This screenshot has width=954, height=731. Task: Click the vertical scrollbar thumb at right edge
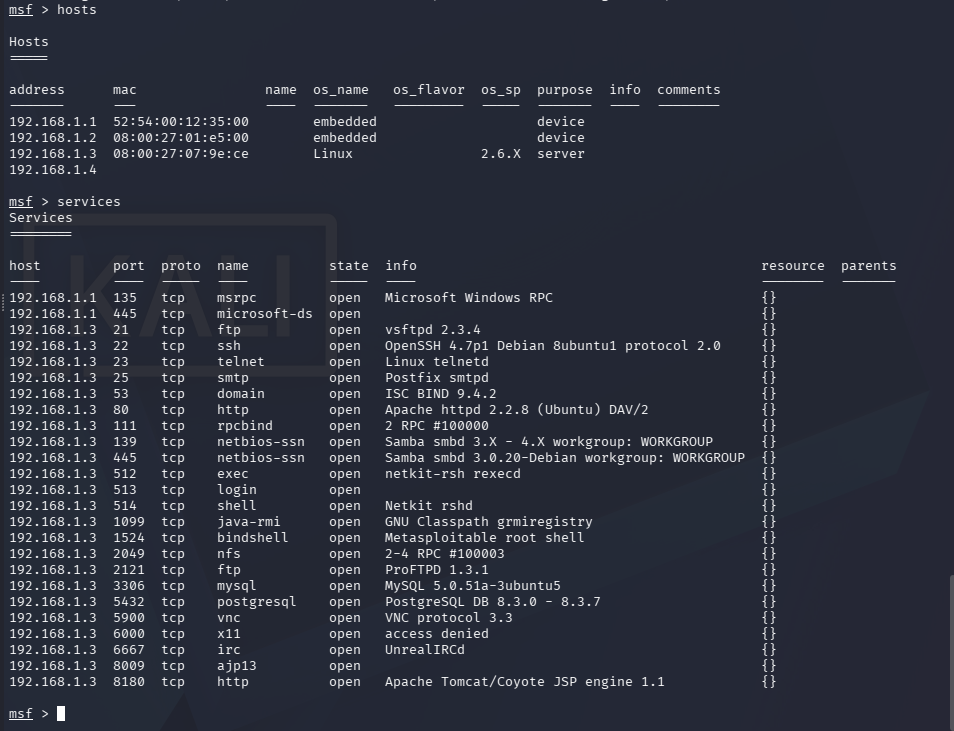951,651
